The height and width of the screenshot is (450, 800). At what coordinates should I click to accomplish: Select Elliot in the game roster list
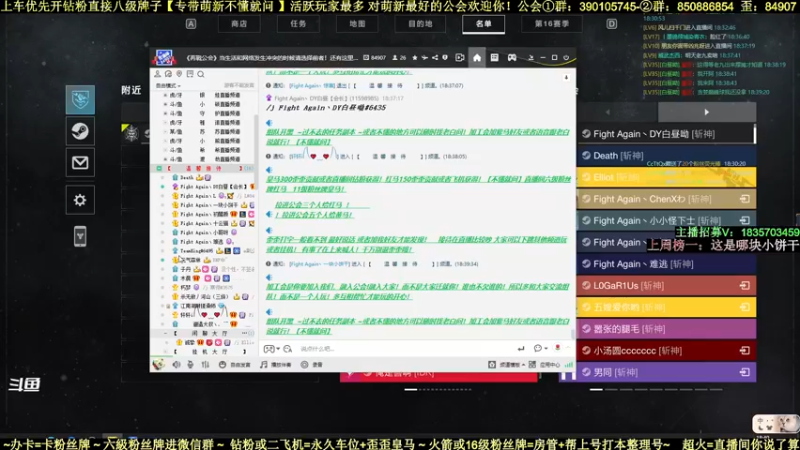pyautogui.click(x=666, y=177)
